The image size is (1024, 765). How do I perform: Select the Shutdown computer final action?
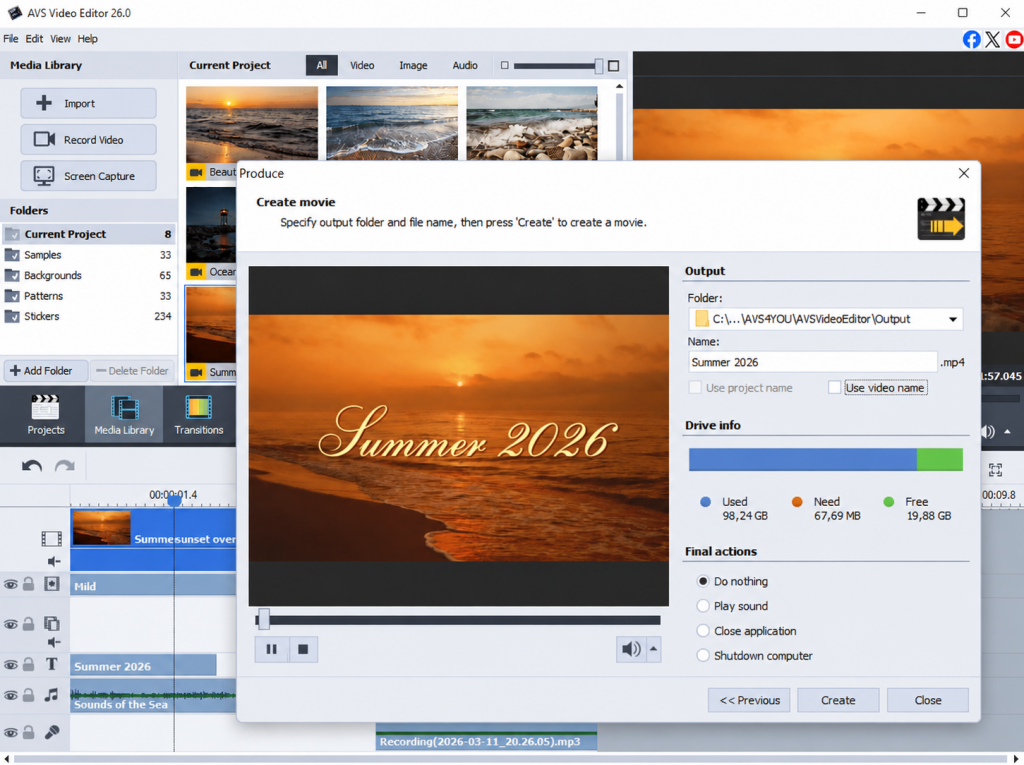[x=703, y=655]
